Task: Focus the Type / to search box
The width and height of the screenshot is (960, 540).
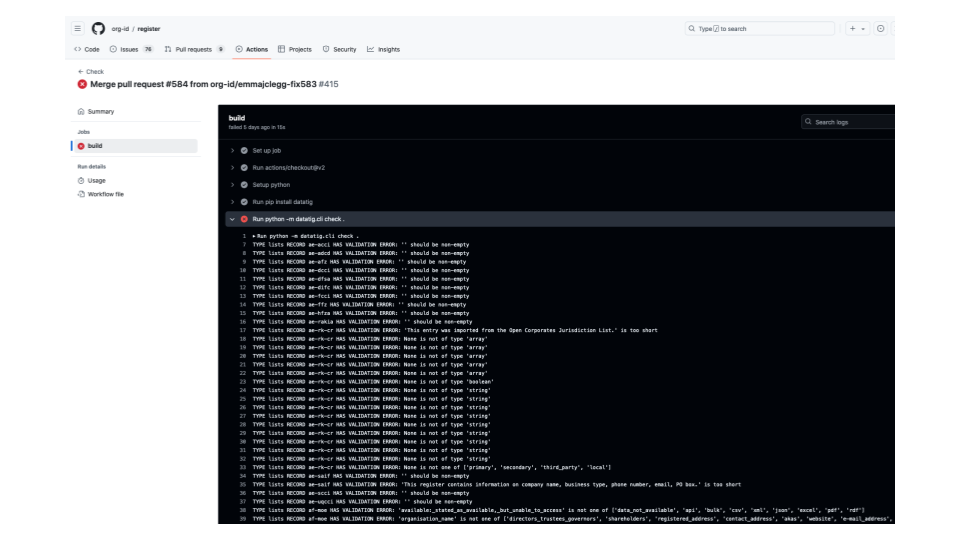Action: pyautogui.click(x=759, y=29)
